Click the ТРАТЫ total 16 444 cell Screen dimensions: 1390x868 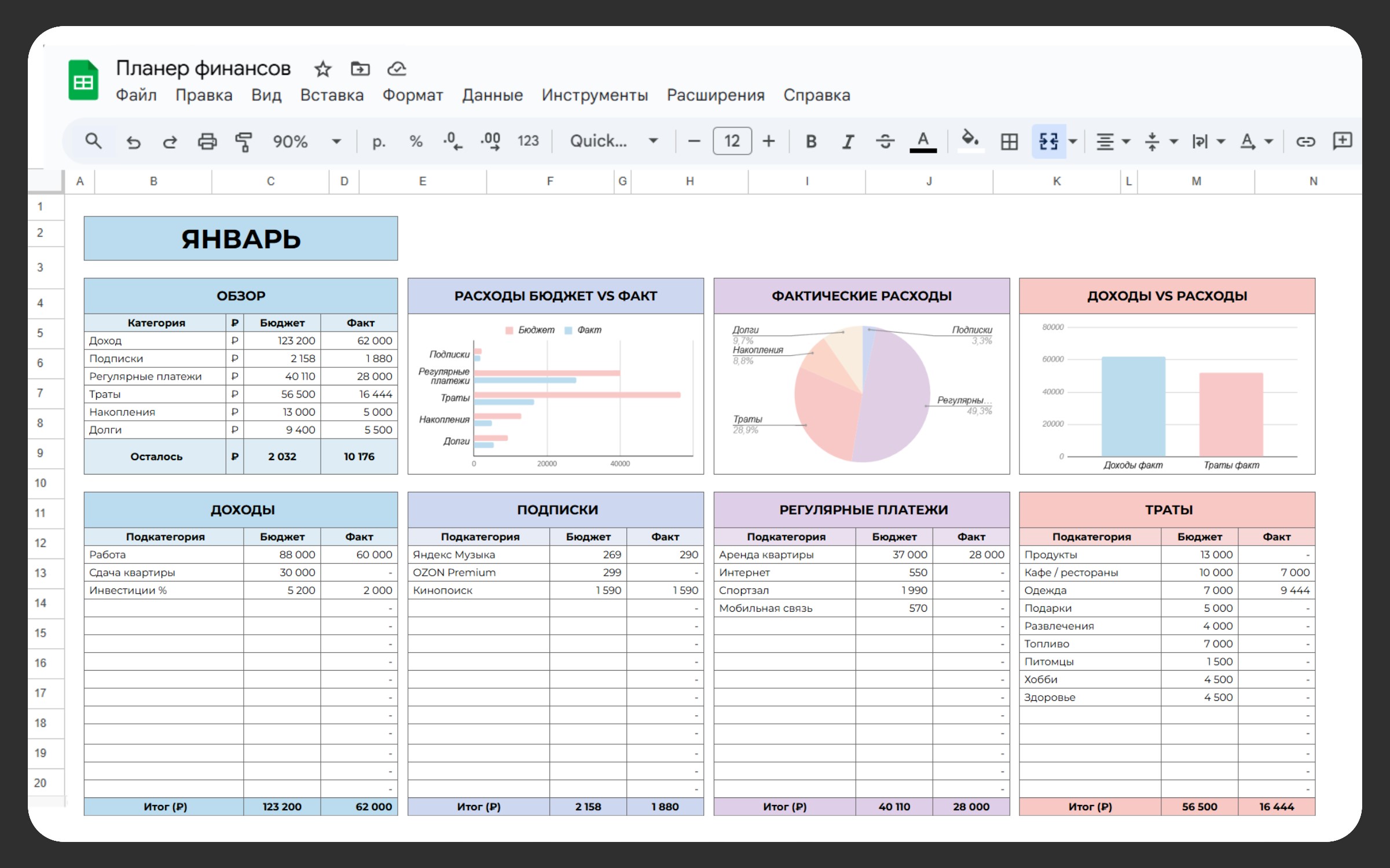(x=1277, y=807)
